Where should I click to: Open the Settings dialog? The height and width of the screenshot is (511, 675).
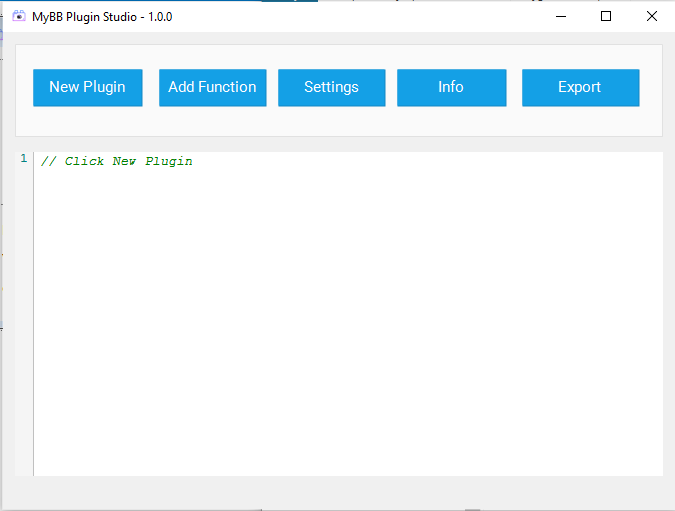[331, 87]
